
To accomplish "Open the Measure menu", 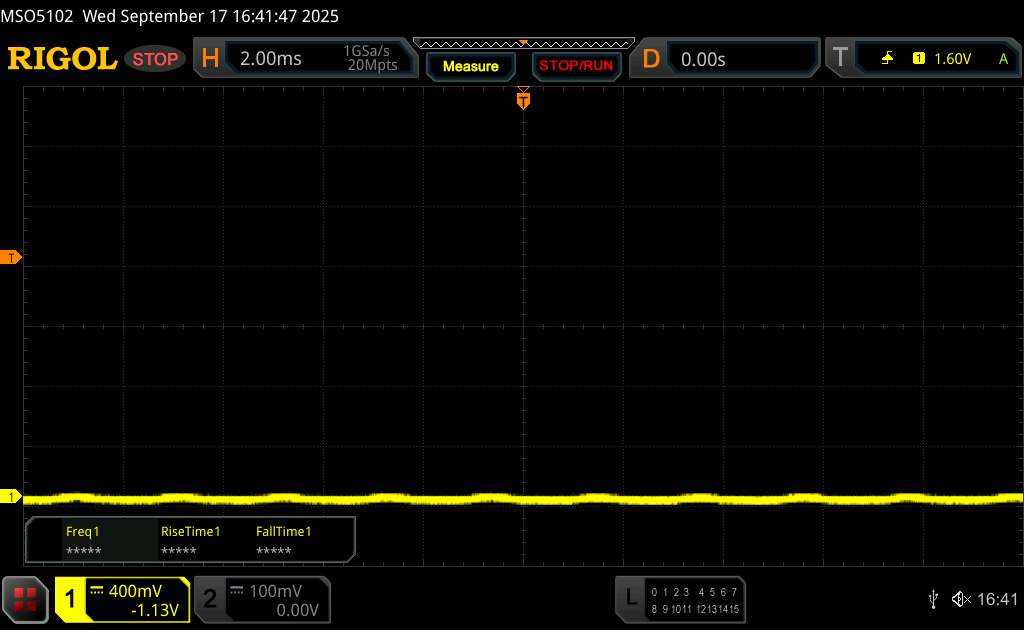I will 470,66.
